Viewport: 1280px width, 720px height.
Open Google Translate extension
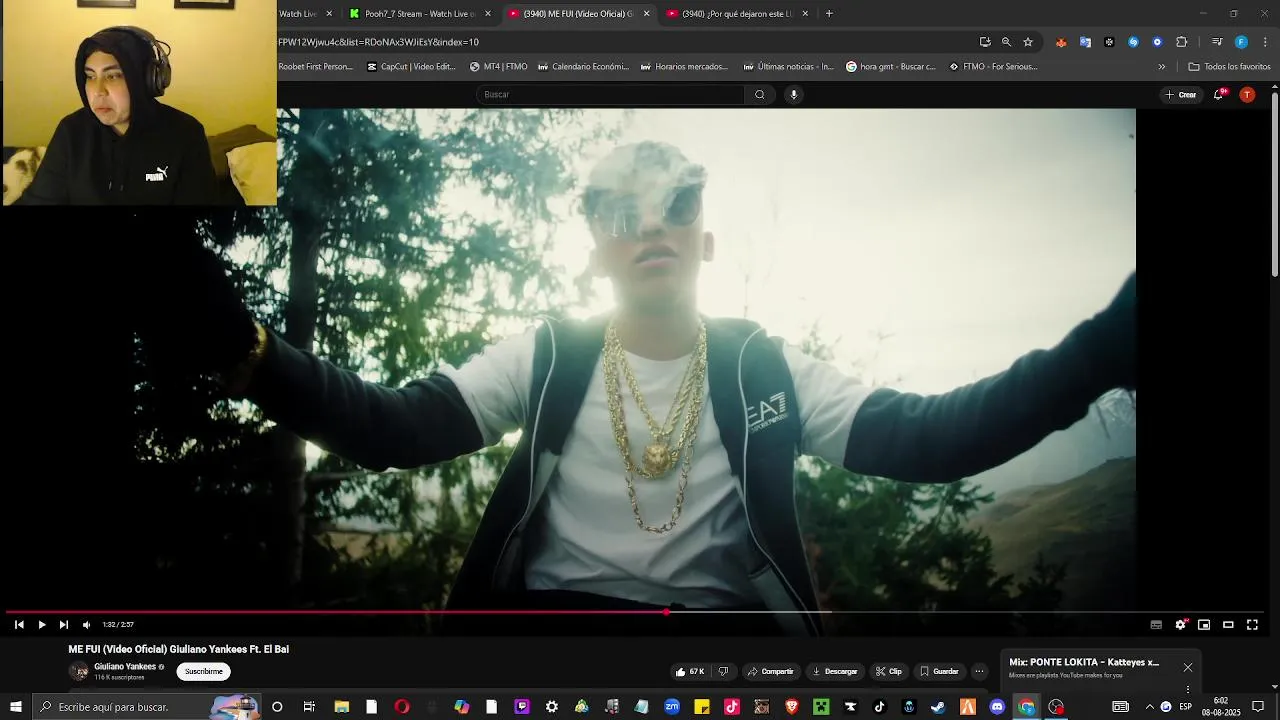(x=1085, y=42)
